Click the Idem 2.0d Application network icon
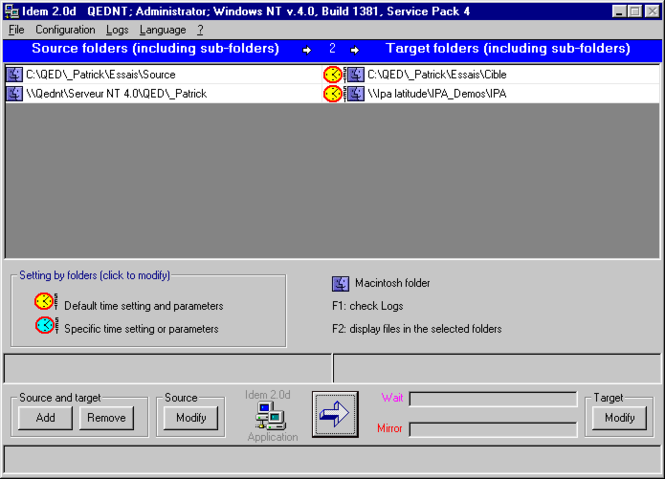The height and width of the screenshot is (479, 665). pyautogui.click(x=270, y=416)
